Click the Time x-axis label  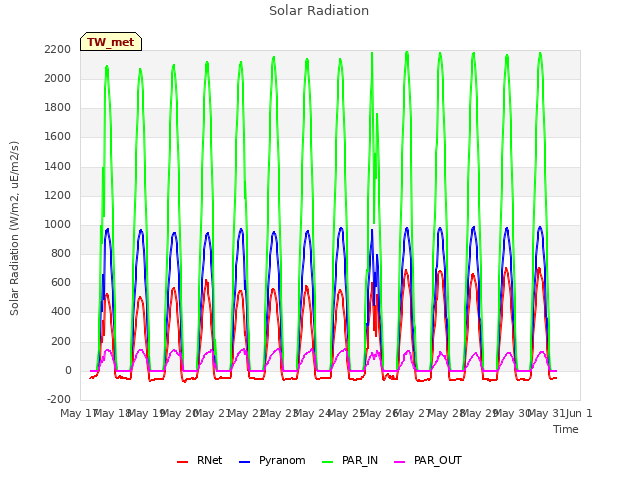pos(566,429)
